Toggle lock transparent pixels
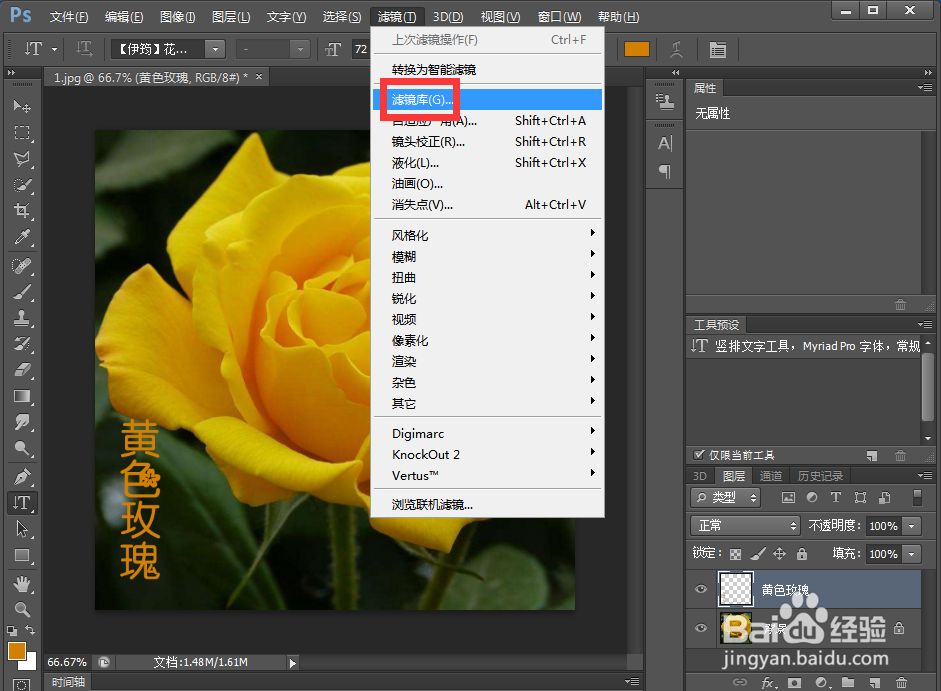 (735, 554)
